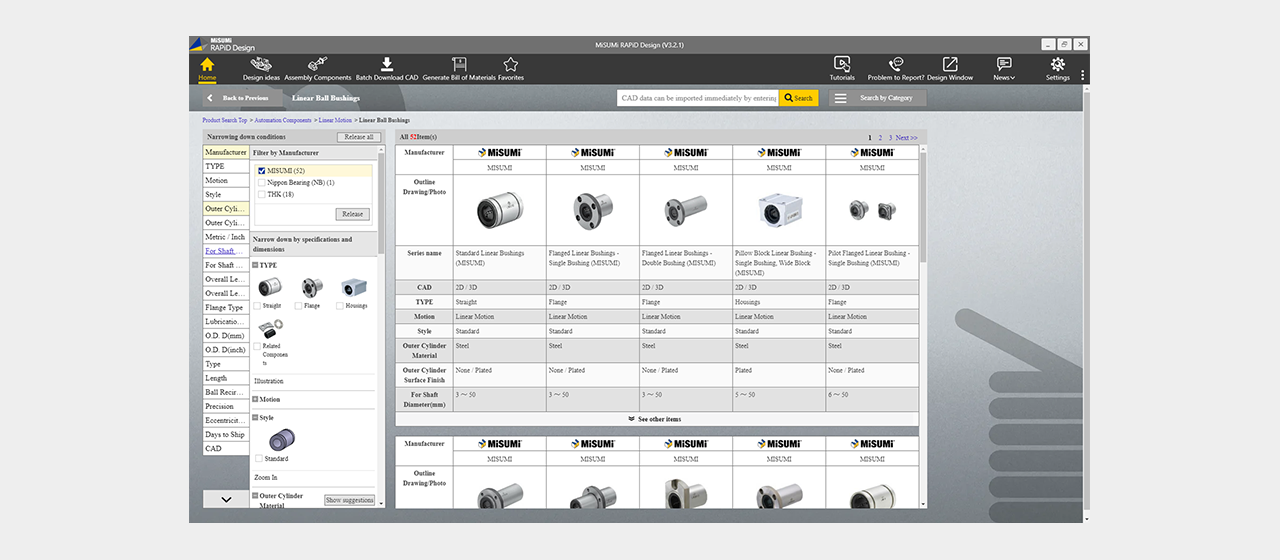Check the THK (18) manufacturer checkbox
The width and height of the screenshot is (1280, 560).
[262, 195]
